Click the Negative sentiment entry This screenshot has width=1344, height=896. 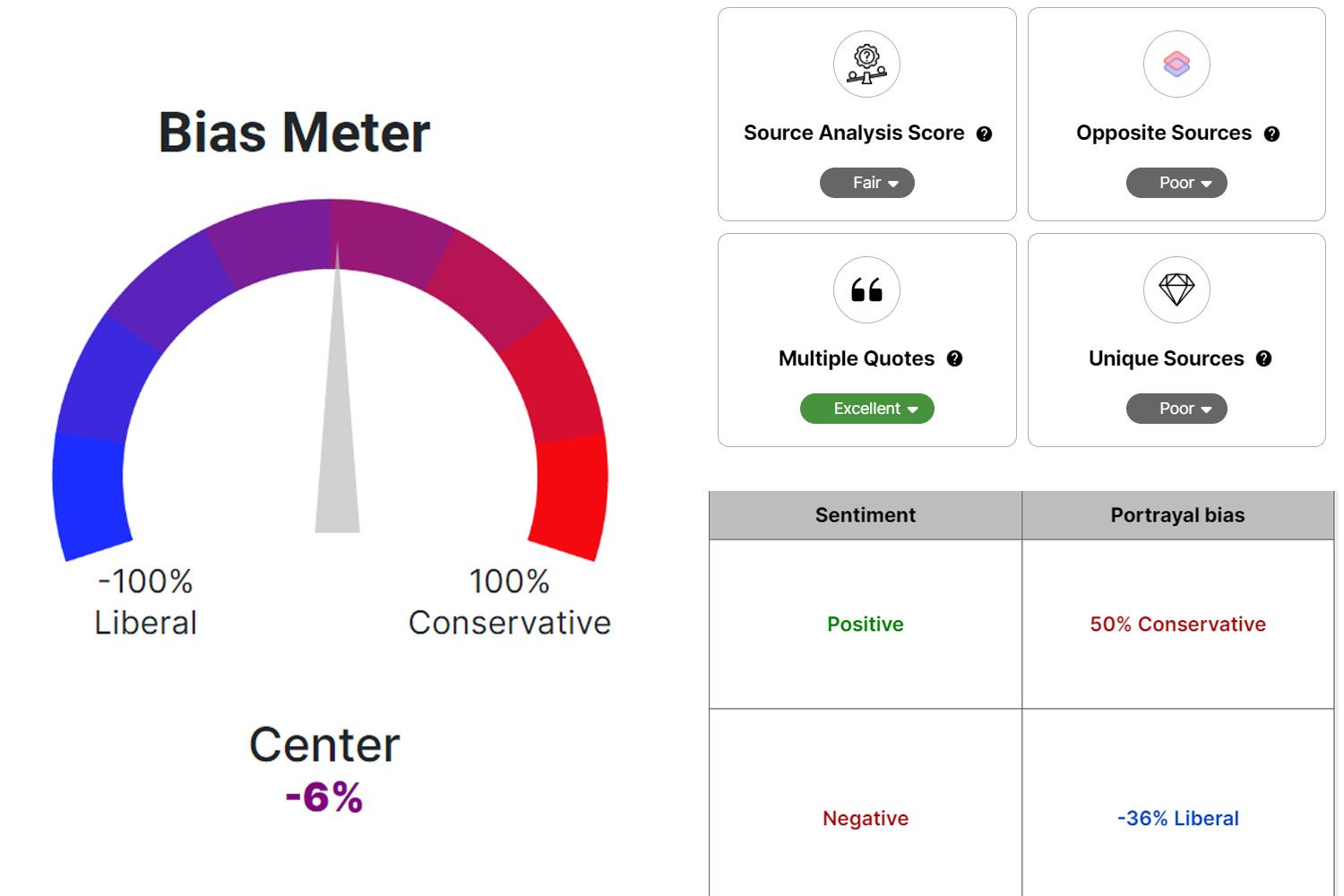tap(865, 817)
